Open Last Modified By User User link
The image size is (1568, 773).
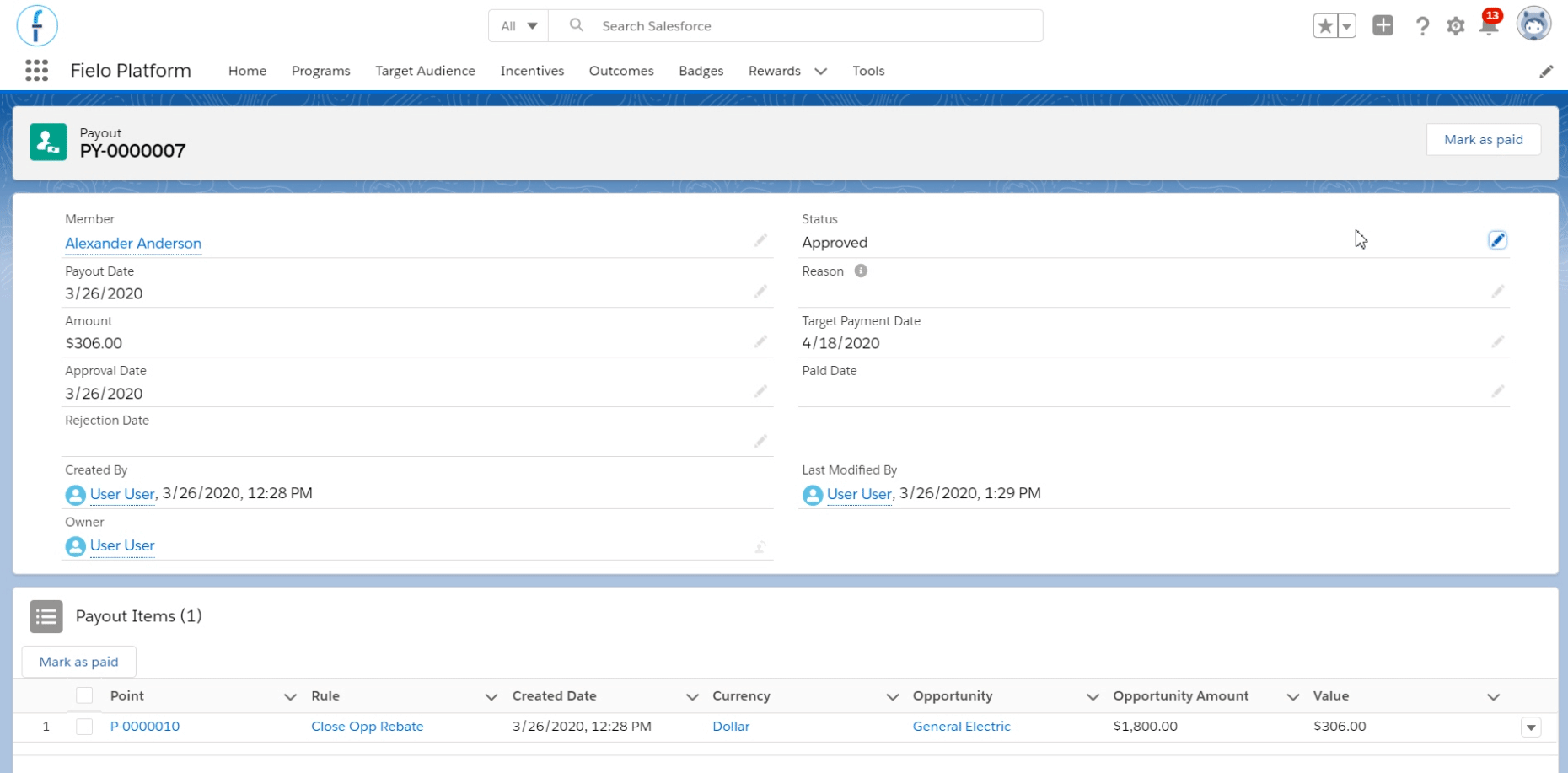click(x=859, y=494)
